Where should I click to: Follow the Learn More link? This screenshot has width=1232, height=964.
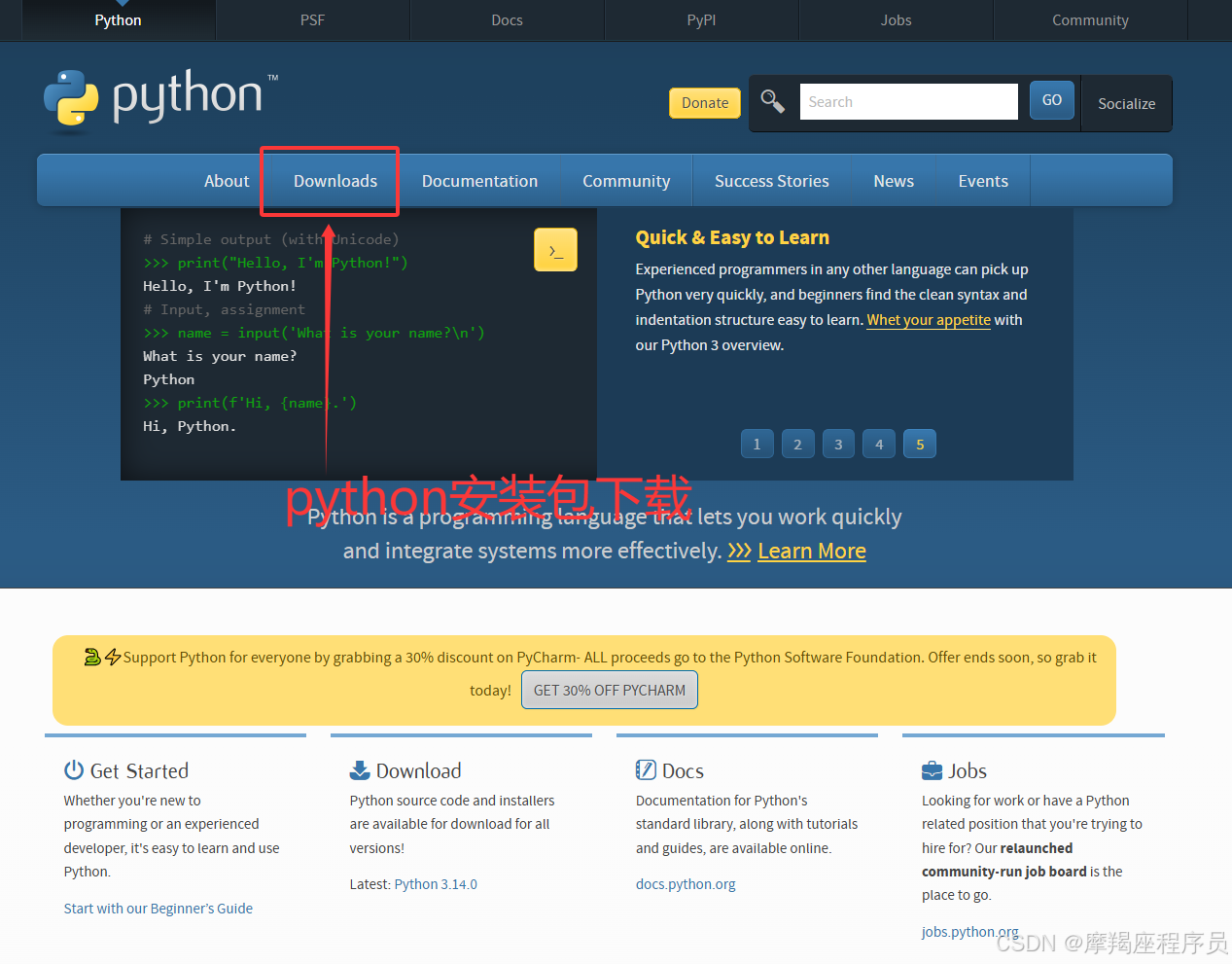(812, 552)
